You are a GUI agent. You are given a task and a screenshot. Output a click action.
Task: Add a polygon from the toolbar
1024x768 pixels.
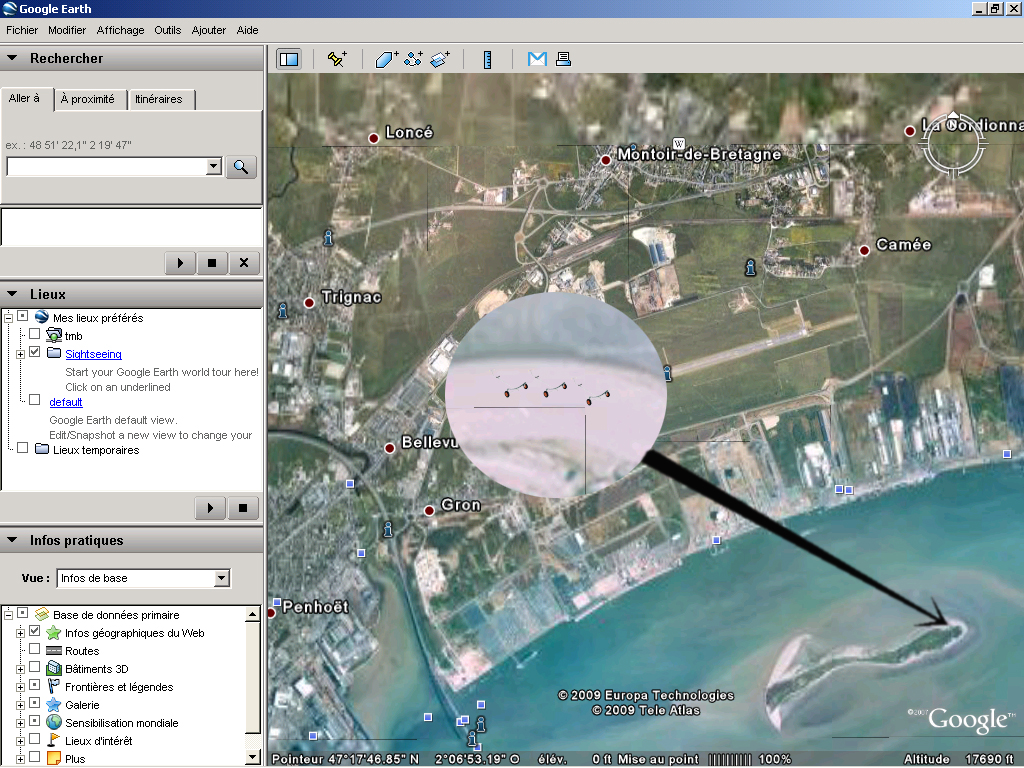(387, 59)
